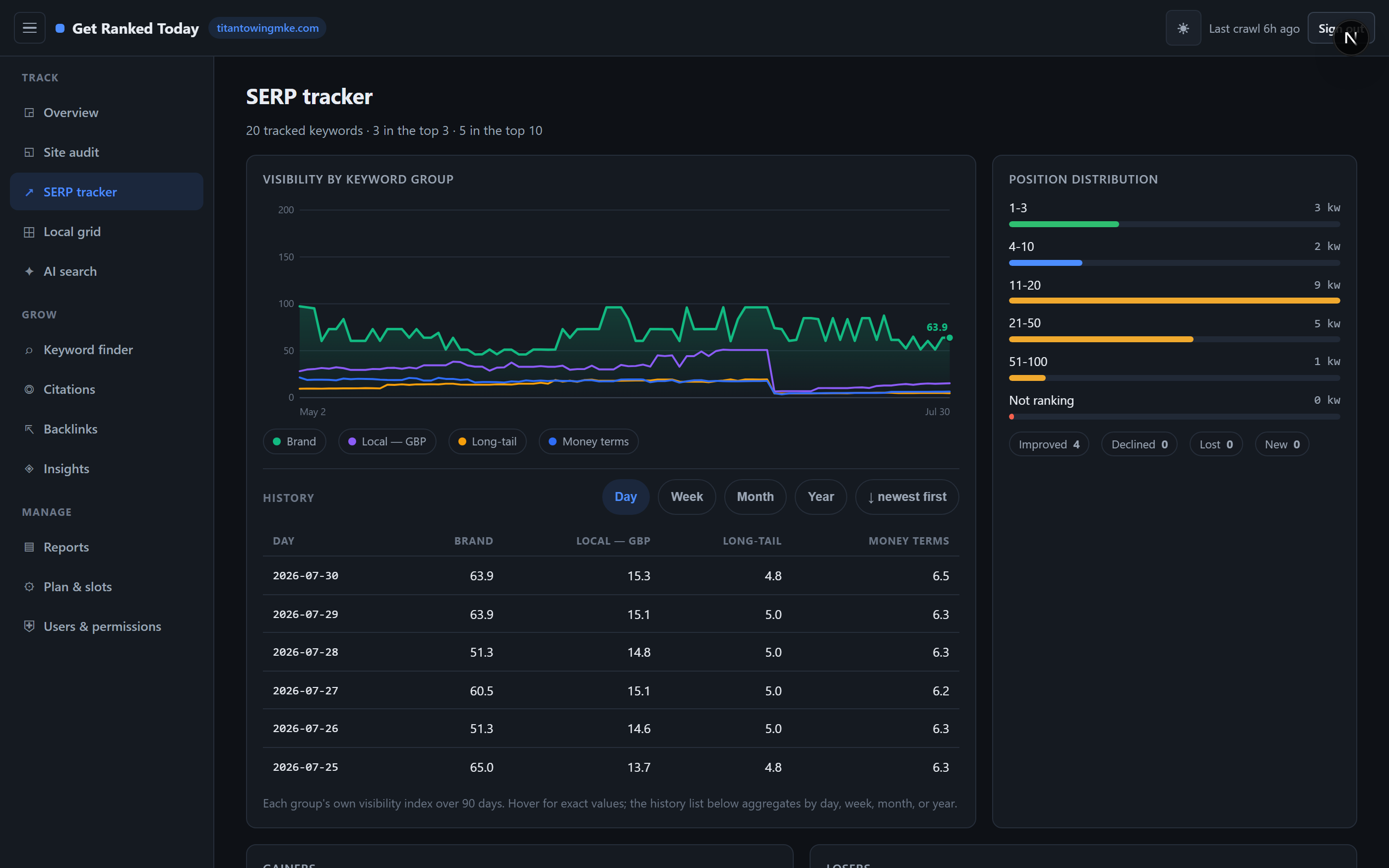Screen dimensions: 1389x868
Task: Select the Day history range
Action: point(626,496)
